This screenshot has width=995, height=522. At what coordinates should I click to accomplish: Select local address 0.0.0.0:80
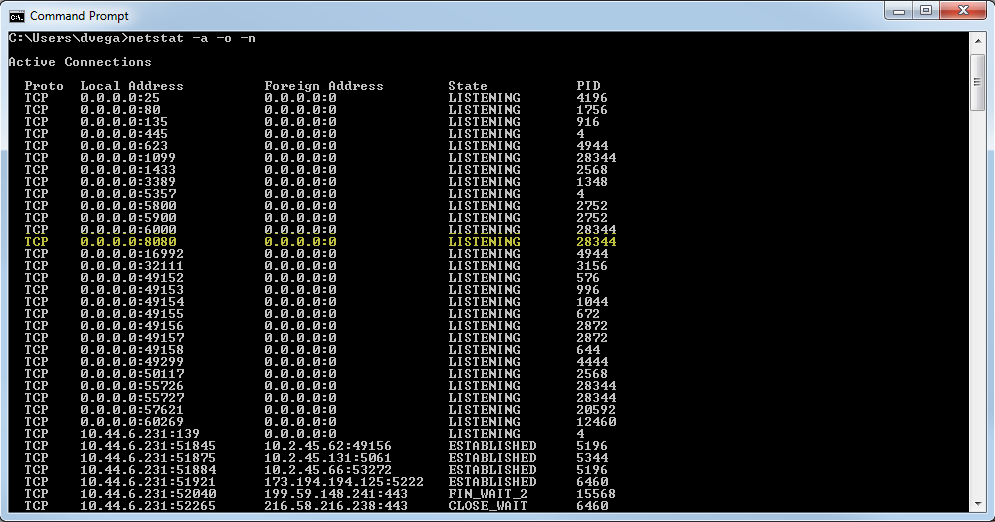[120, 110]
